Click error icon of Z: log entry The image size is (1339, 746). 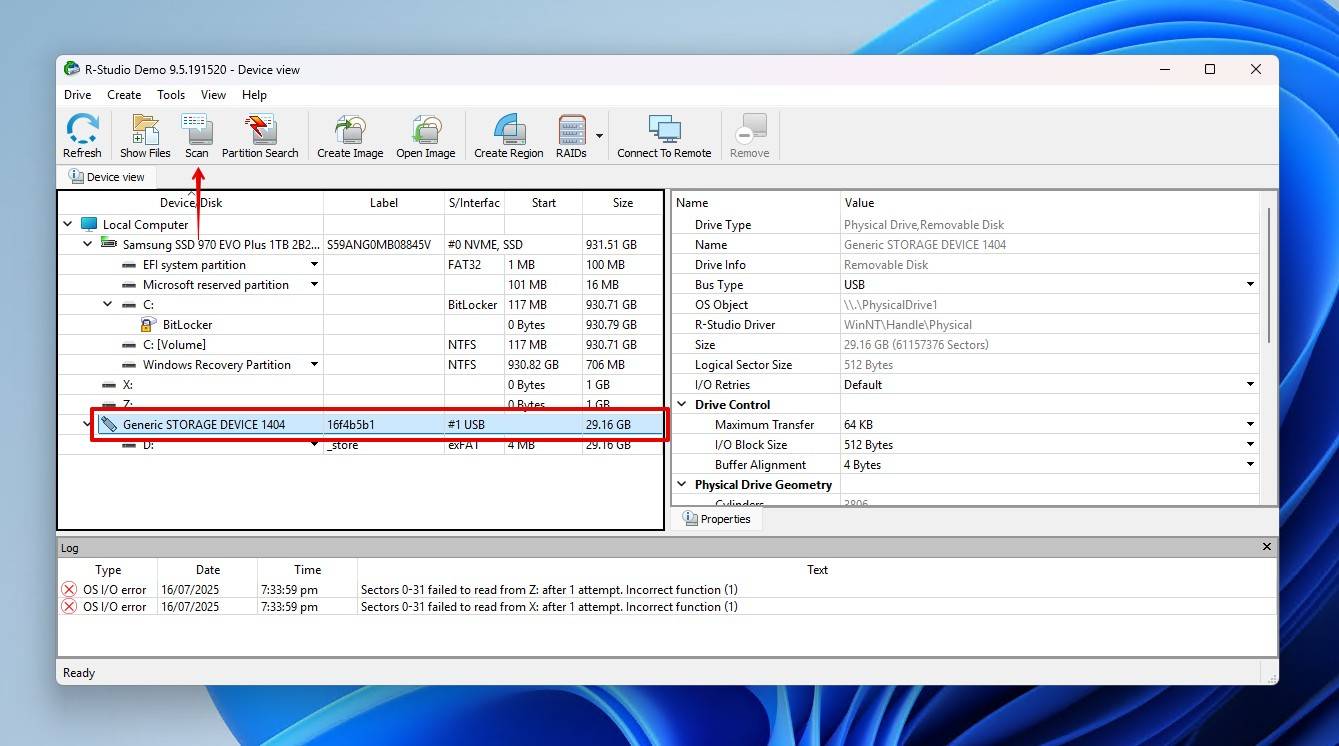click(x=69, y=589)
